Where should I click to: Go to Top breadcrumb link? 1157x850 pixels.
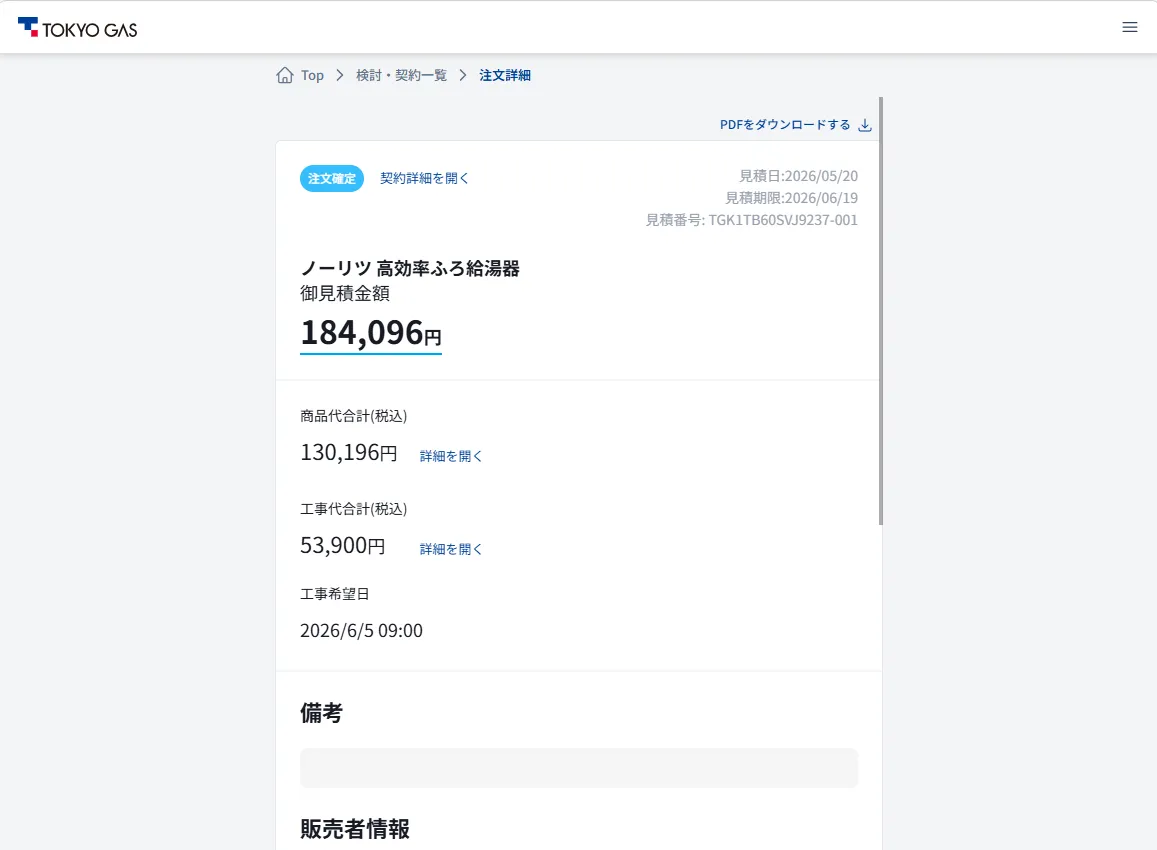pyautogui.click(x=312, y=75)
